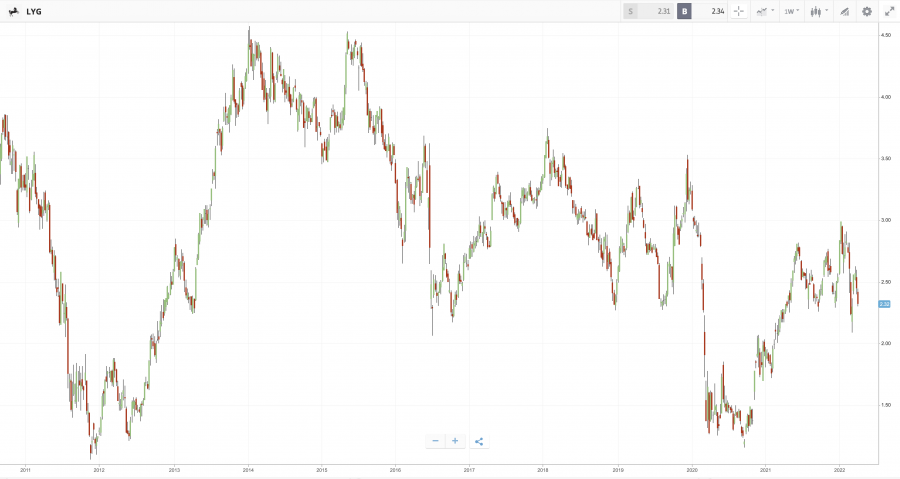This screenshot has width=900, height=479.
Task: Open chart settings gear
Action: pyautogui.click(x=867, y=11)
